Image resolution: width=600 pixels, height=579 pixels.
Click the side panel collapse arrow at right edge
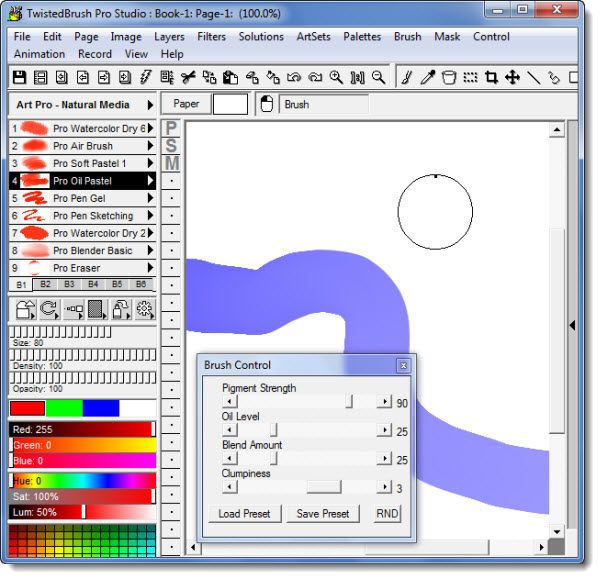click(572, 326)
